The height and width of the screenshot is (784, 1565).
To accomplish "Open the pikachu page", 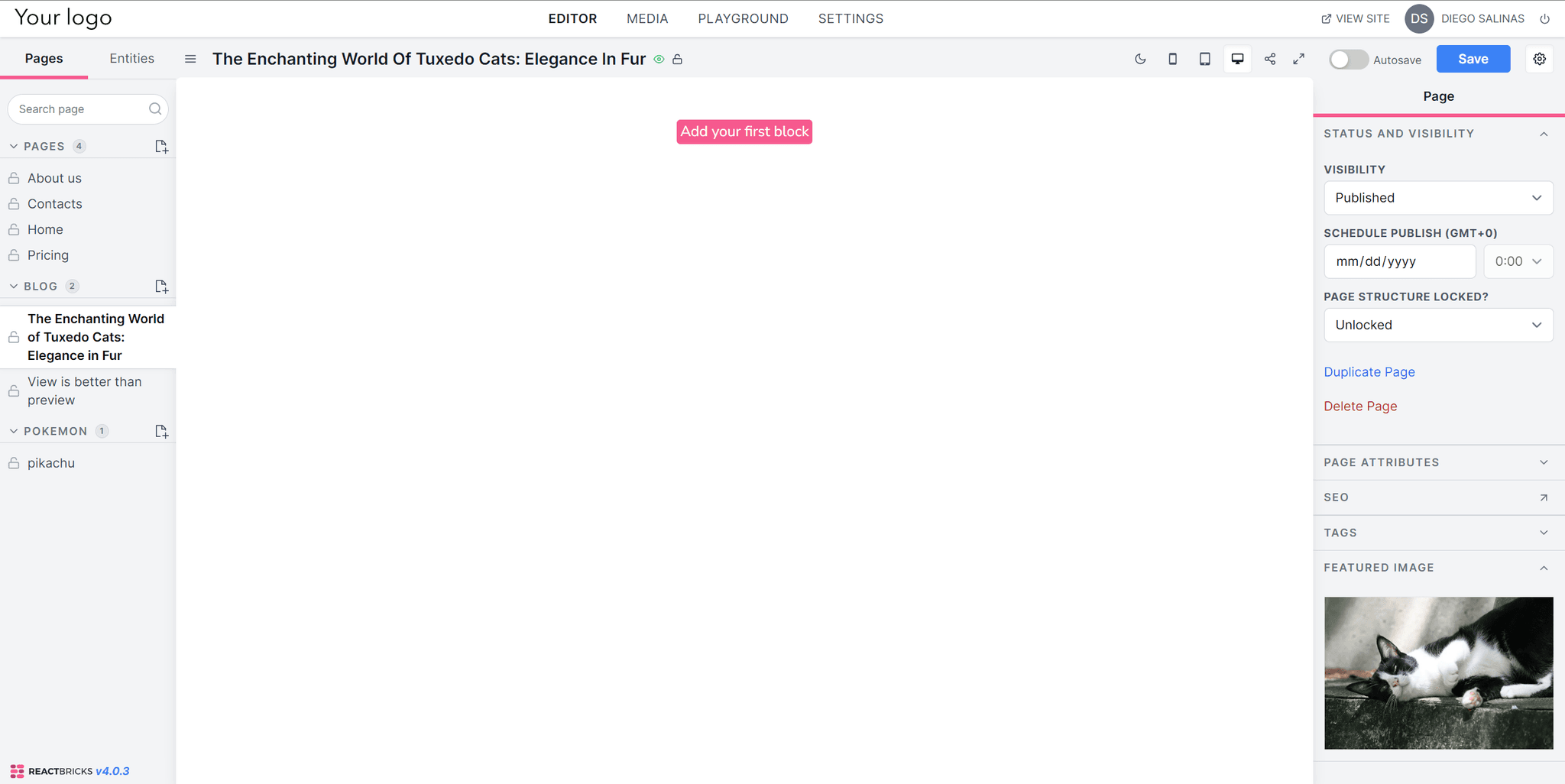I will coord(51,463).
